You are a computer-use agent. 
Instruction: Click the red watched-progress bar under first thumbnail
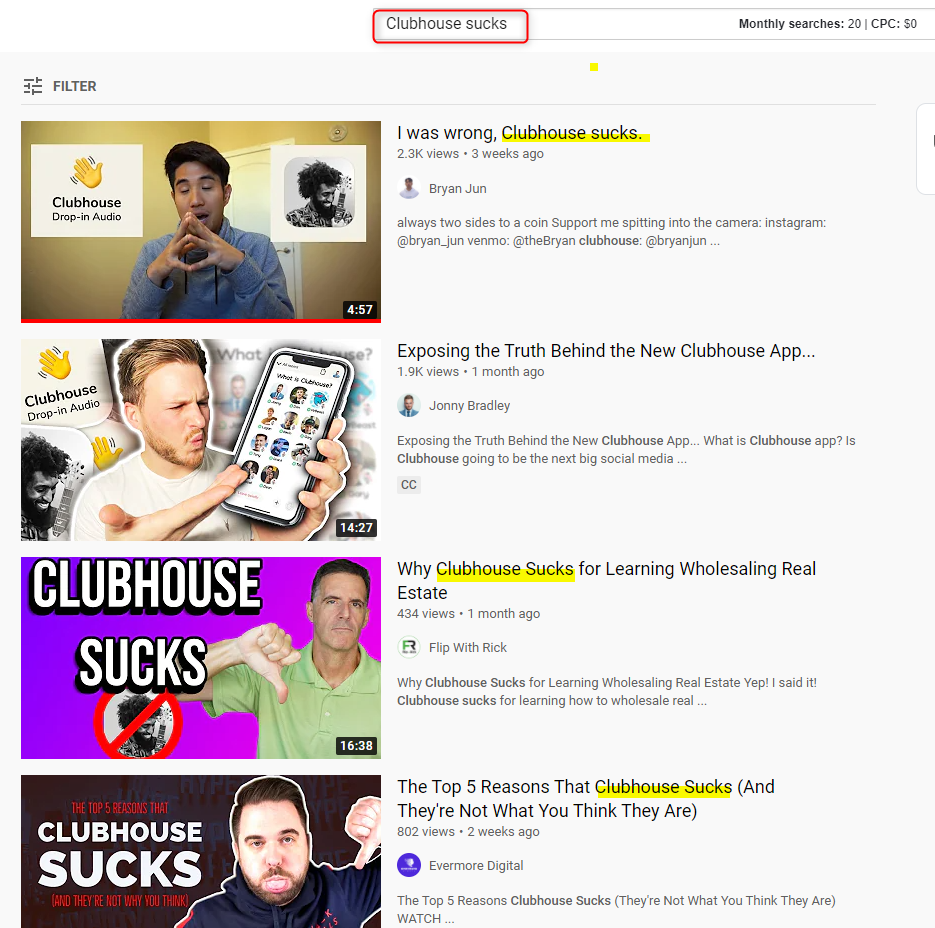pyautogui.click(x=201, y=321)
